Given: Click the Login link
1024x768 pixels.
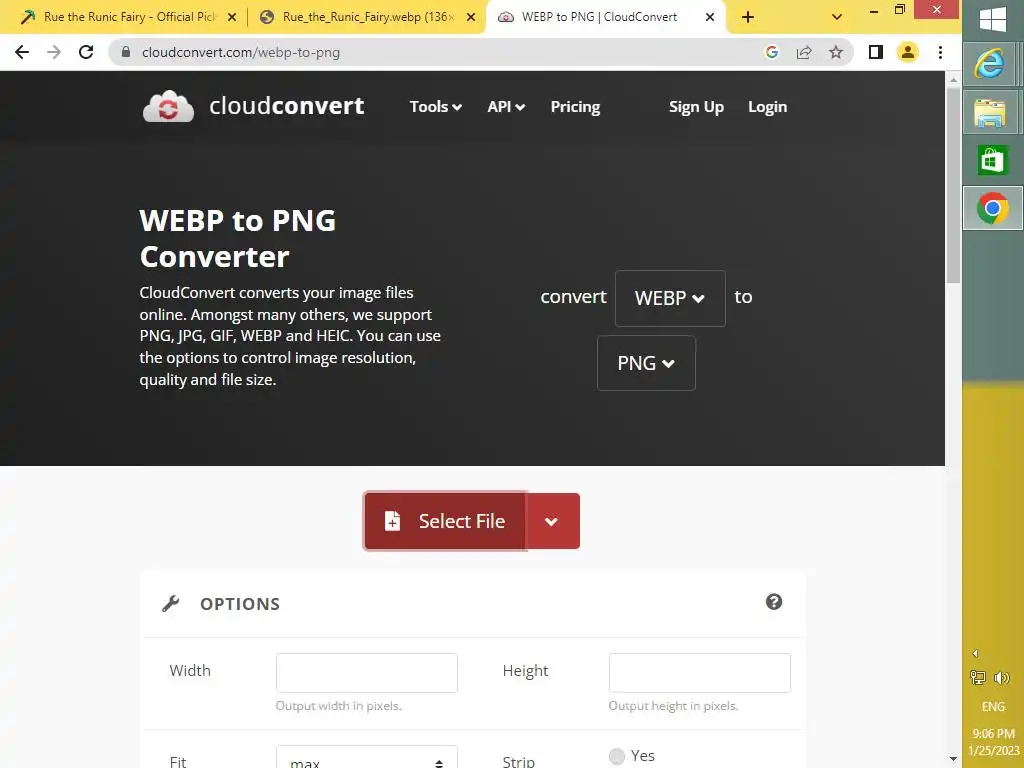Looking at the screenshot, I should tap(767, 106).
